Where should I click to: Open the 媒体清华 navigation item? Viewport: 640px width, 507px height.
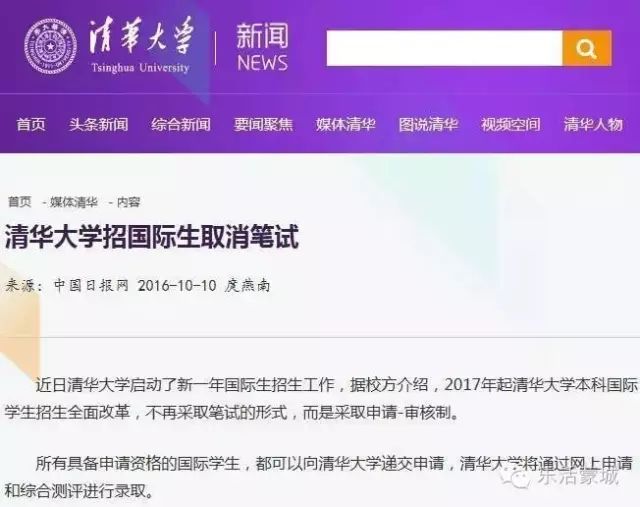(346, 125)
